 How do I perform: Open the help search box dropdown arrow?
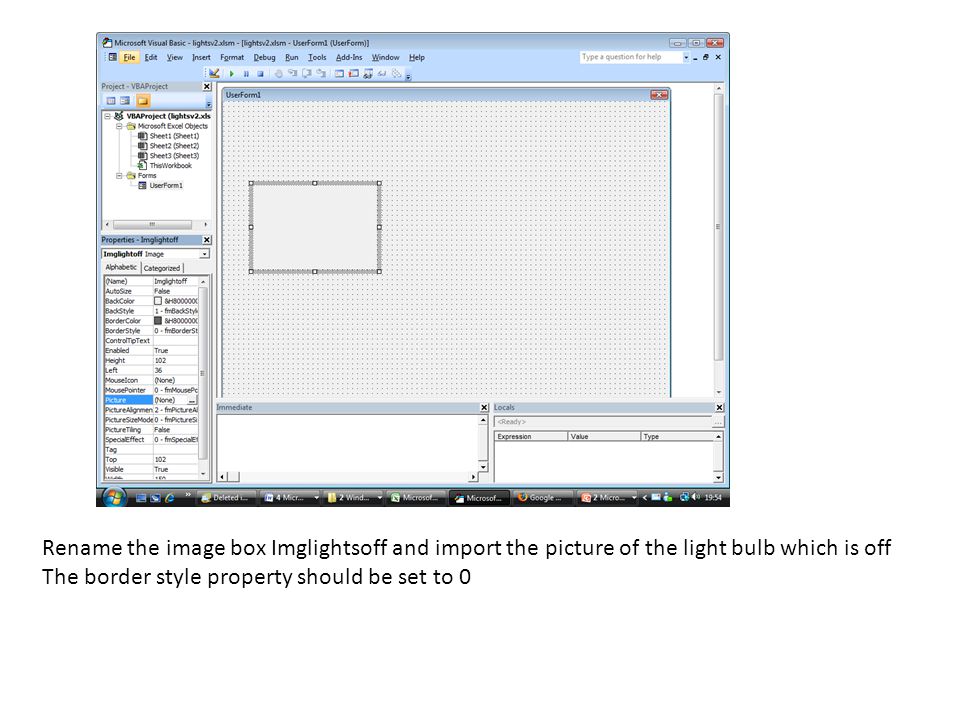[686, 58]
